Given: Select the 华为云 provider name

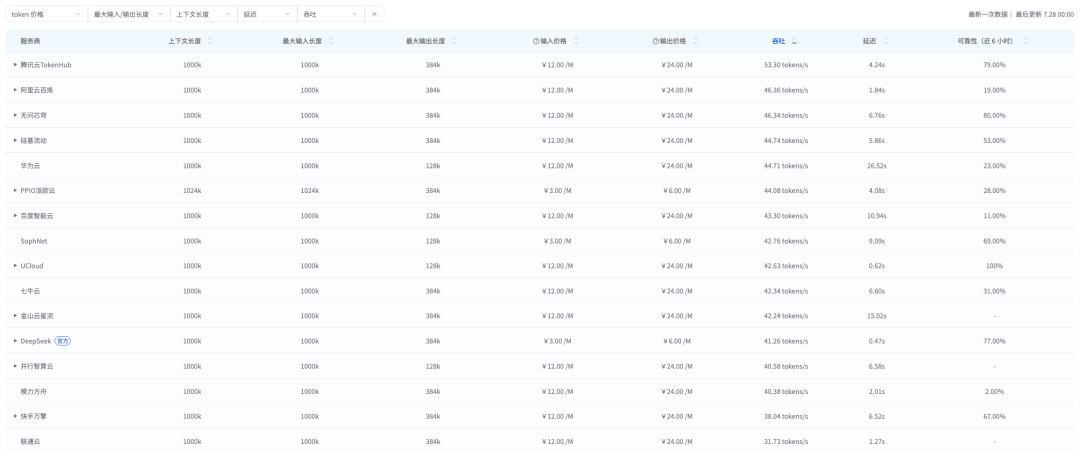Looking at the screenshot, I should pos(30,165).
